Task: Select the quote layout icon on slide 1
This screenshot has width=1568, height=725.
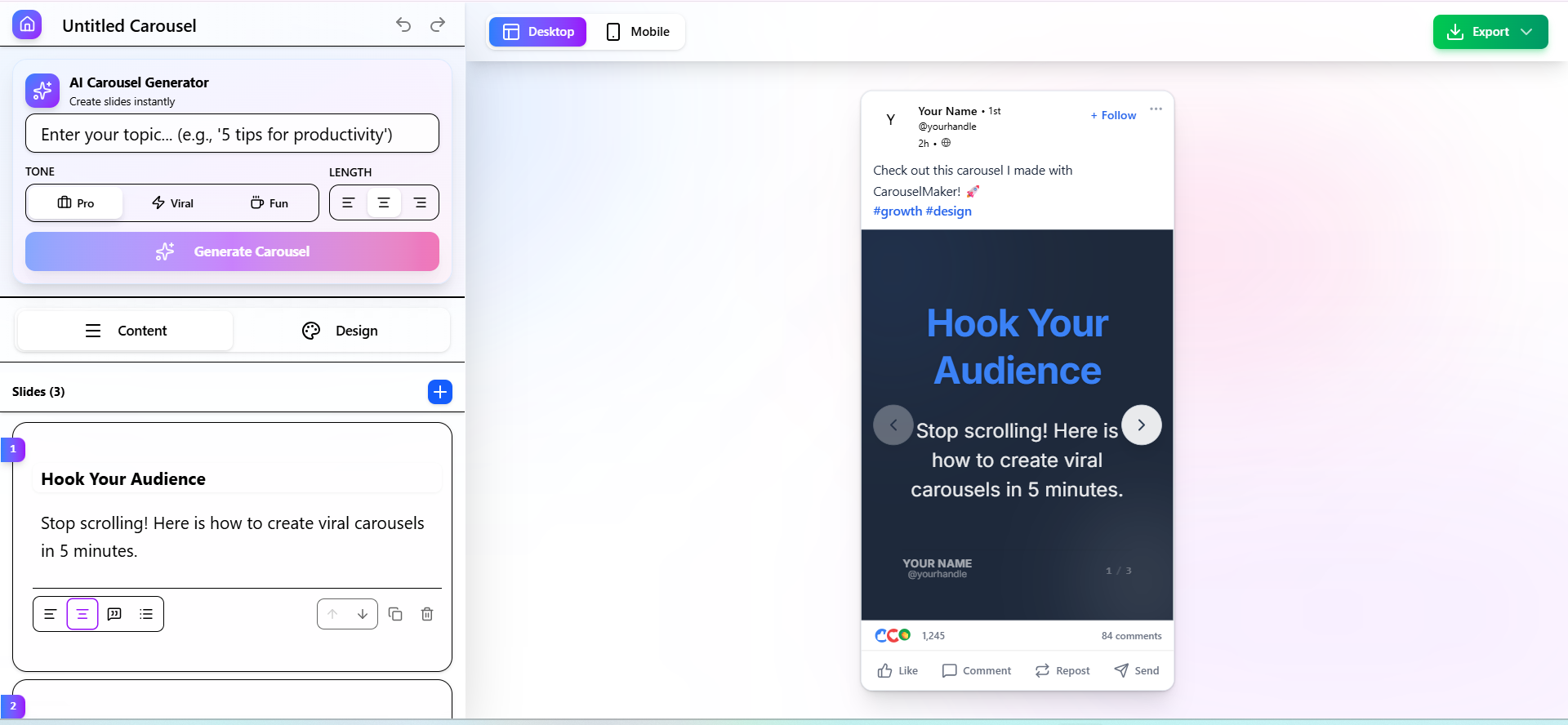Action: pos(114,614)
